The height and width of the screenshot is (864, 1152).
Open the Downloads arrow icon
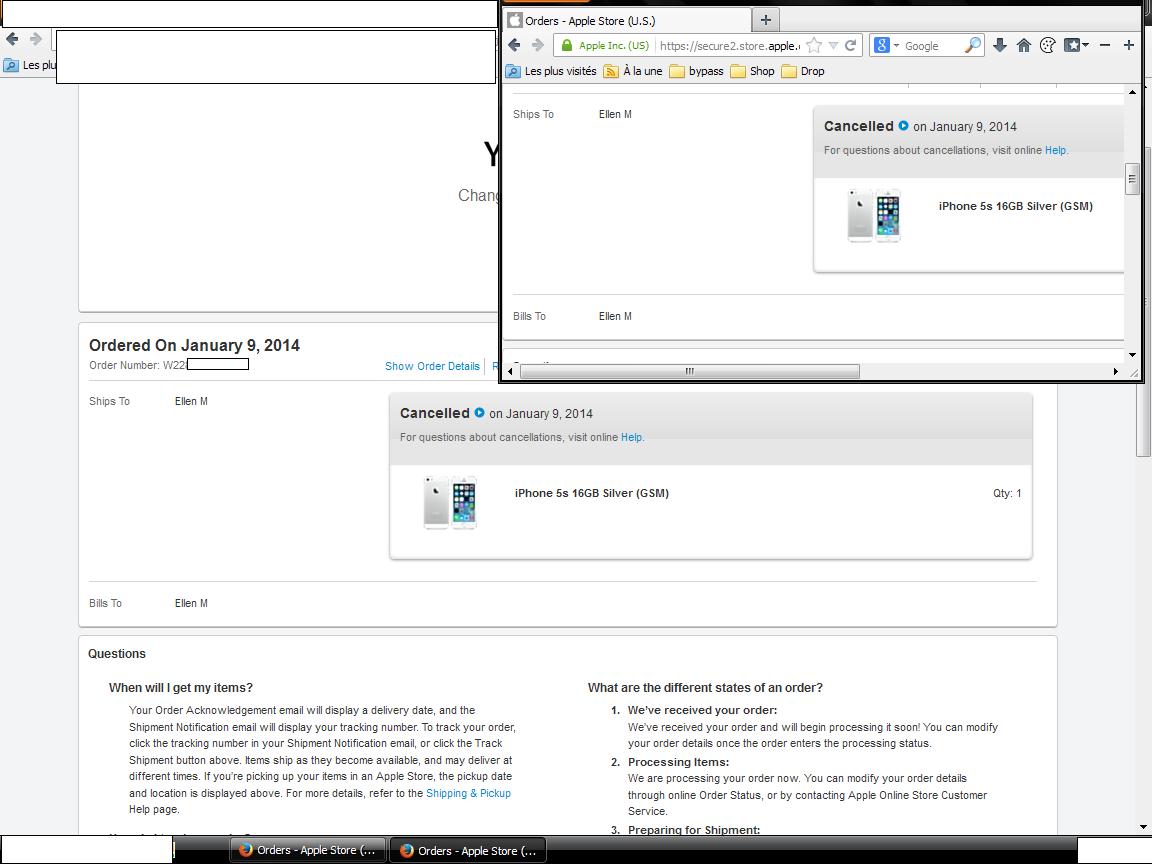pyautogui.click(x=1000, y=46)
